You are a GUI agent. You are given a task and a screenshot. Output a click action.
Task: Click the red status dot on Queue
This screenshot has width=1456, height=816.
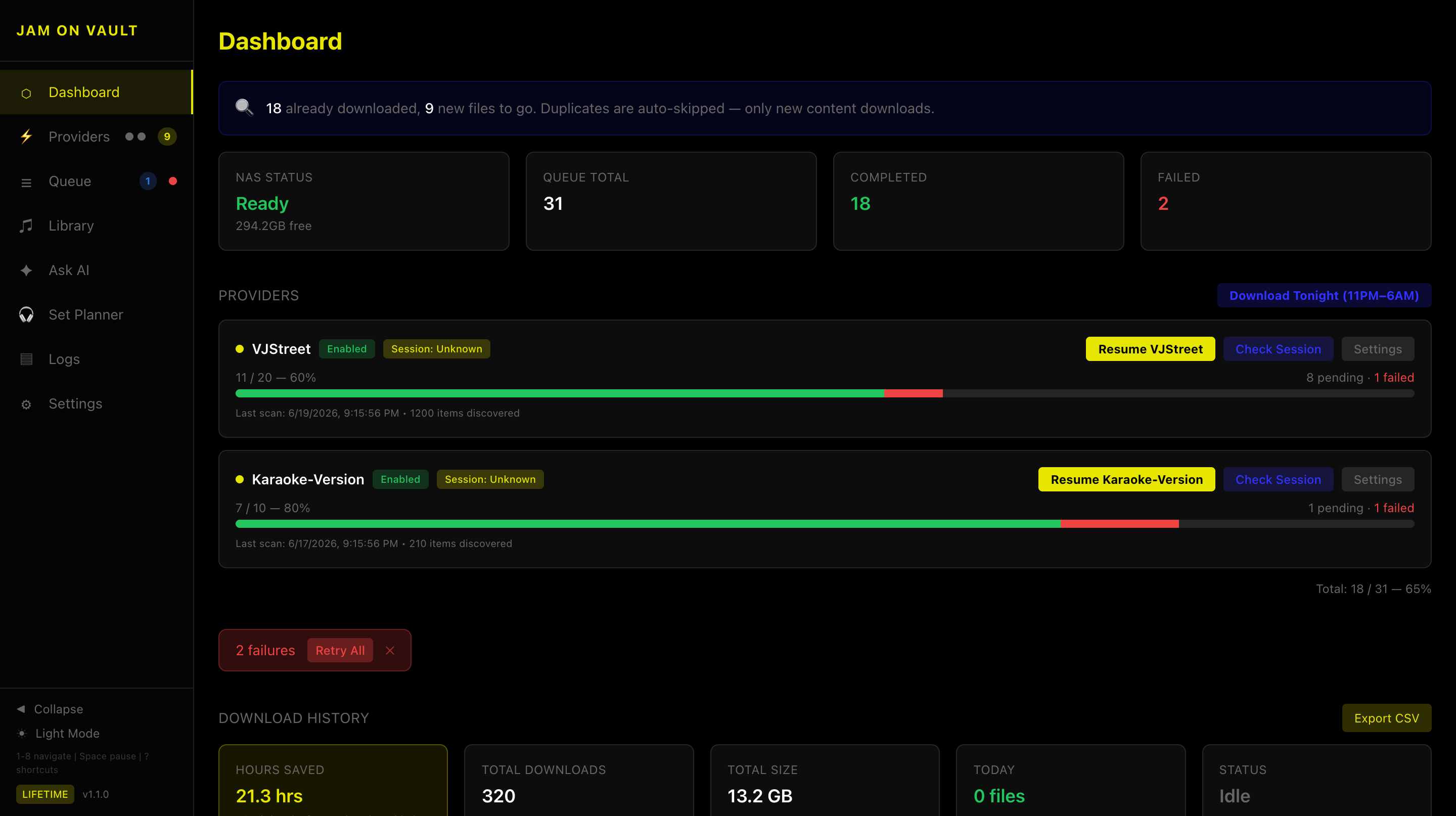[173, 182]
